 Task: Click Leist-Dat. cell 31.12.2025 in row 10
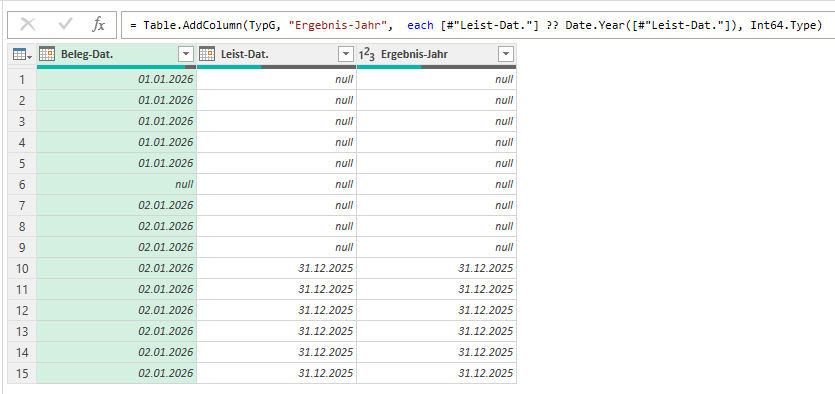(276, 268)
